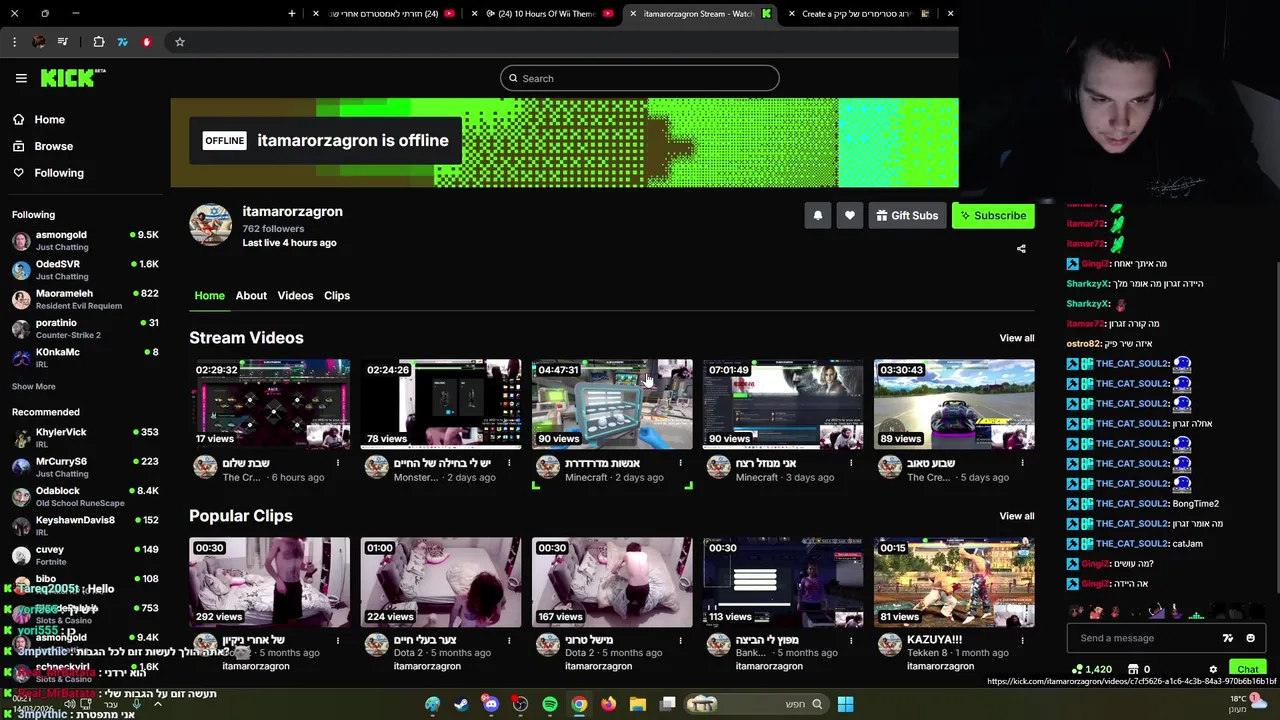Open Odablock in Recommended list

click(85, 496)
